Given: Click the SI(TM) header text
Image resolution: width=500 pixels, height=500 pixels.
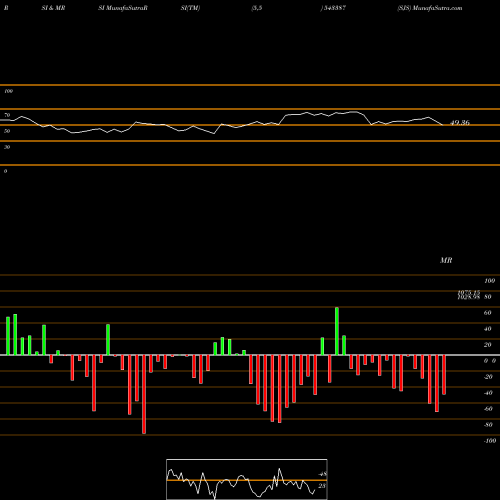Looking at the screenshot, I should (190, 8).
